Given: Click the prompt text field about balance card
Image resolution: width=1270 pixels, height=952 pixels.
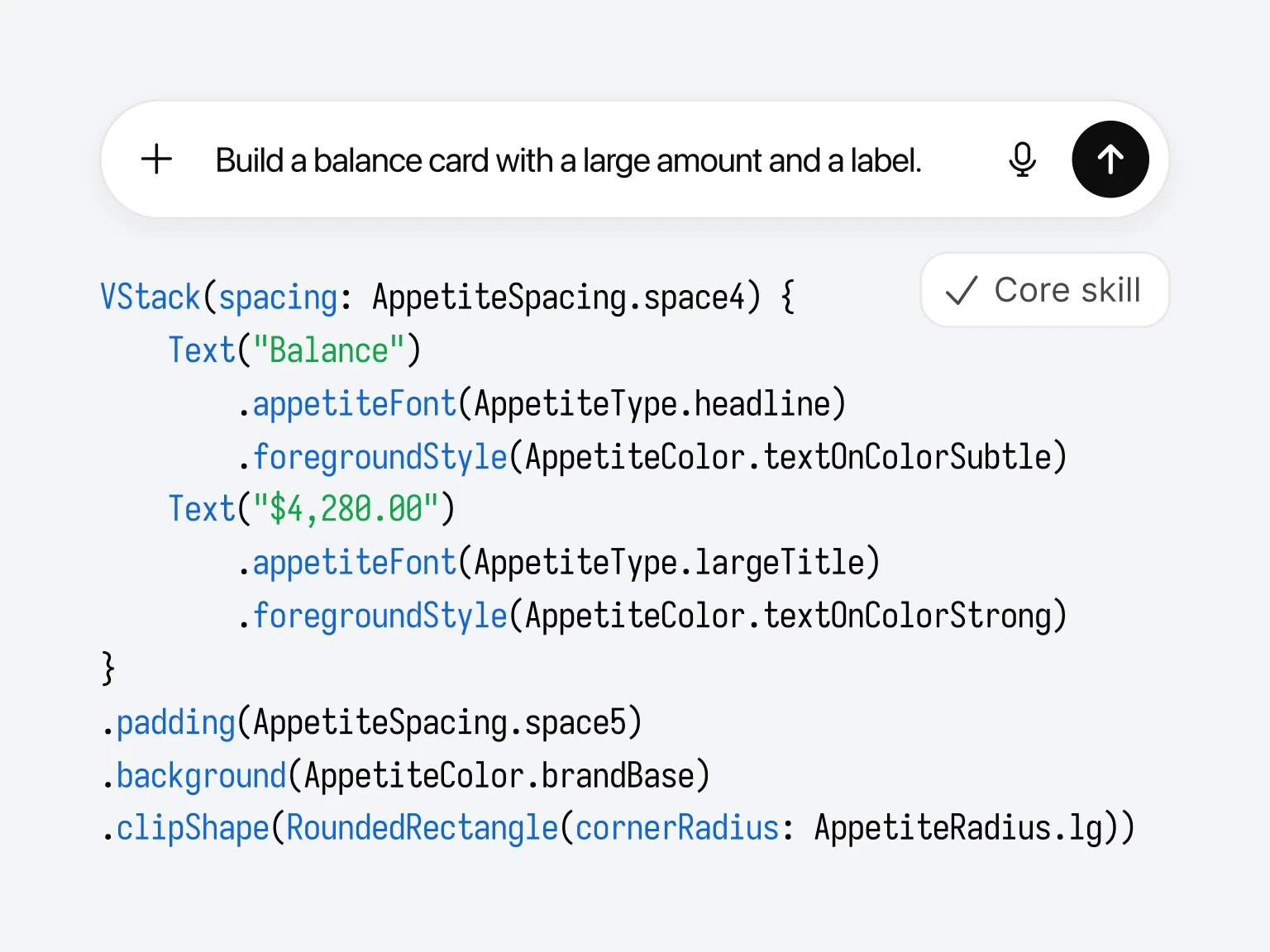Looking at the screenshot, I should coord(568,160).
